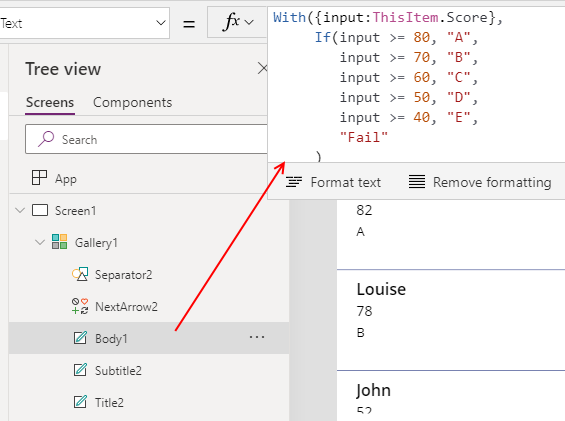565x421 pixels.
Task: Click the App grid icon in tree
Action: 39,178
